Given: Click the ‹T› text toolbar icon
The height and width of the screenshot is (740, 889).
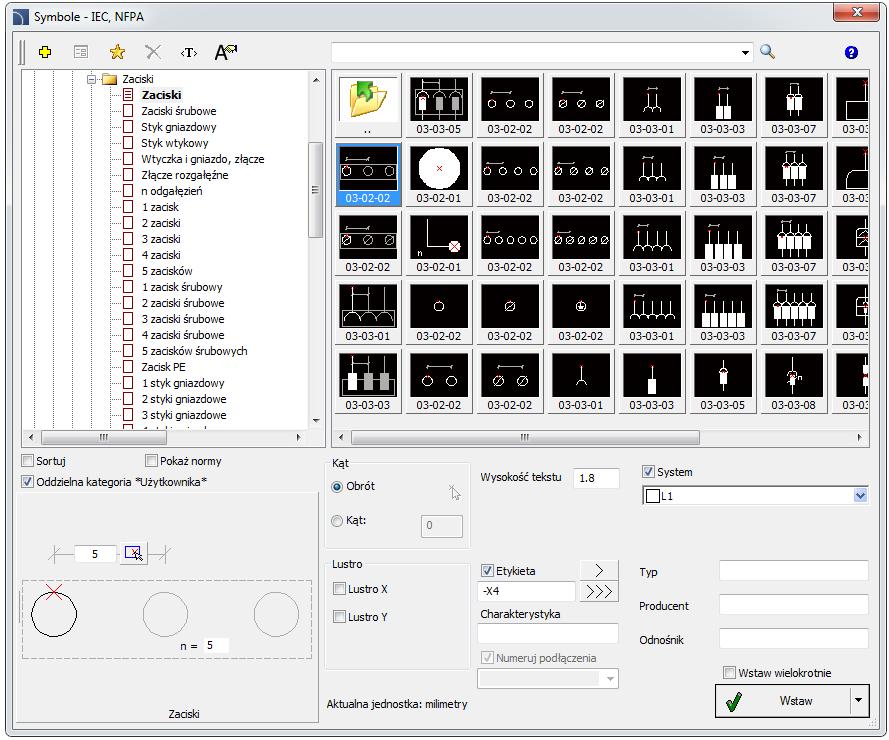Looking at the screenshot, I should tap(189, 53).
